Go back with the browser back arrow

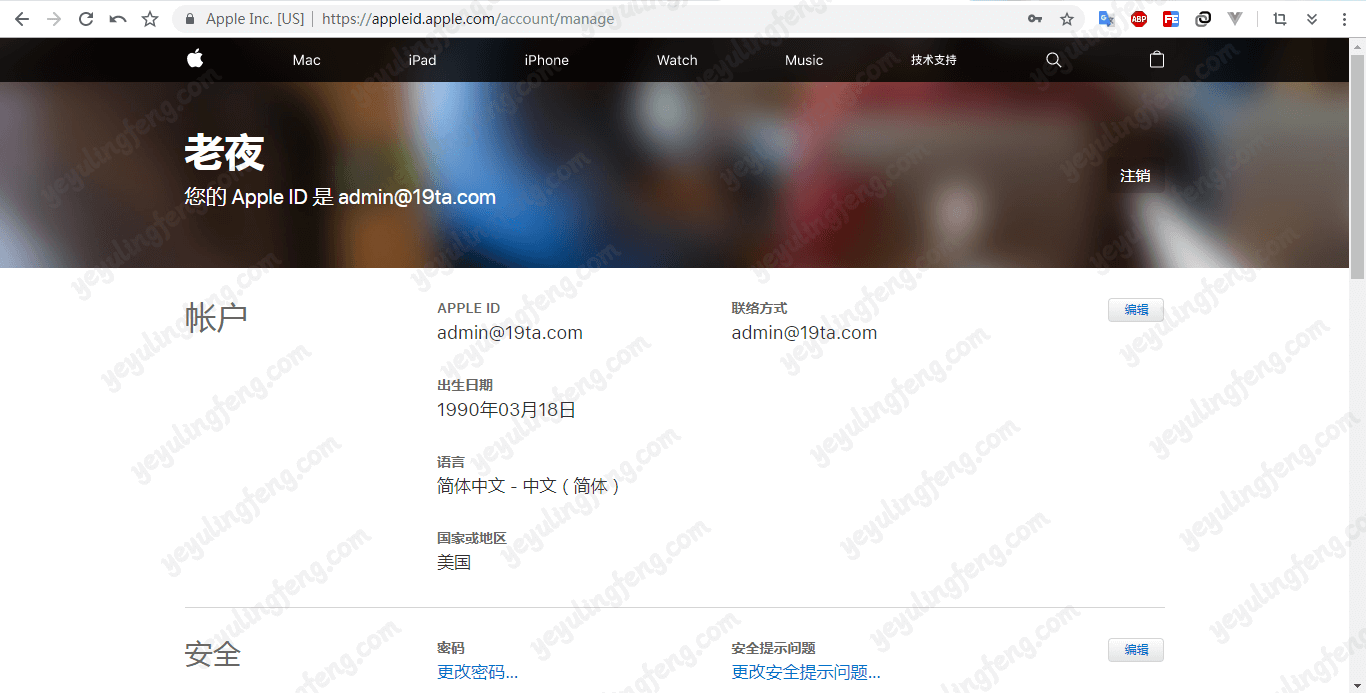[x=22, y=19]
